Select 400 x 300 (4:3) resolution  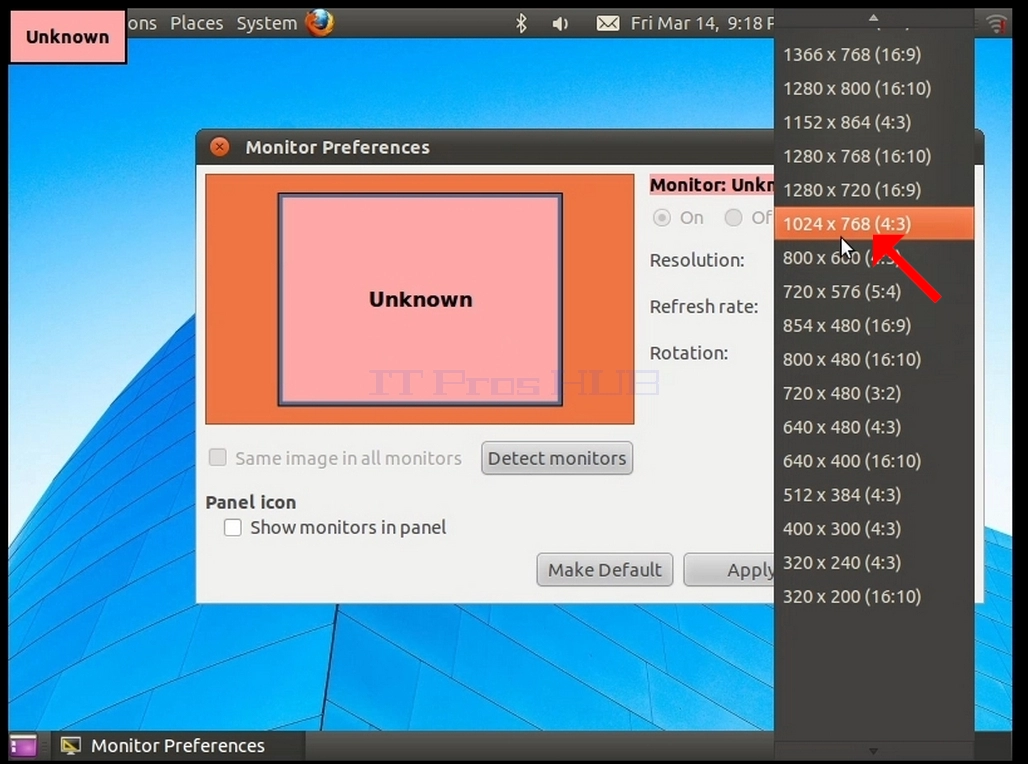point(874,529)
